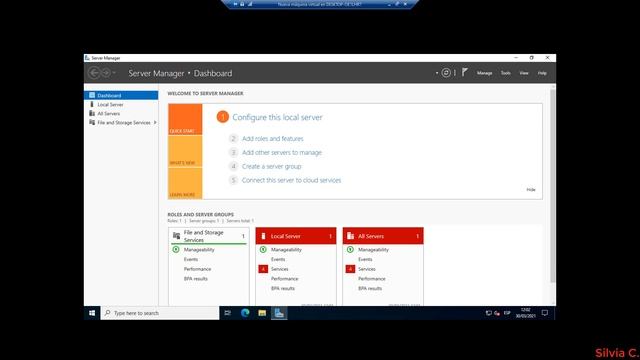Click the back navigation arrow in Server Manager
Screen dimensions: 640x360
click(94, 73)
